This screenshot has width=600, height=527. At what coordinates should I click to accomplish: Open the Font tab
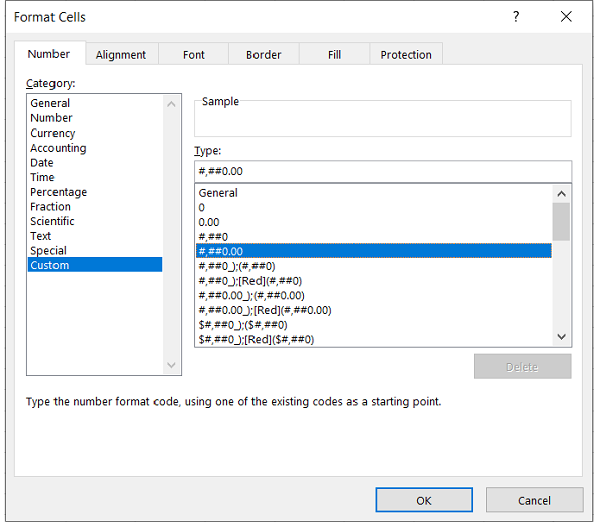[194, 55]
